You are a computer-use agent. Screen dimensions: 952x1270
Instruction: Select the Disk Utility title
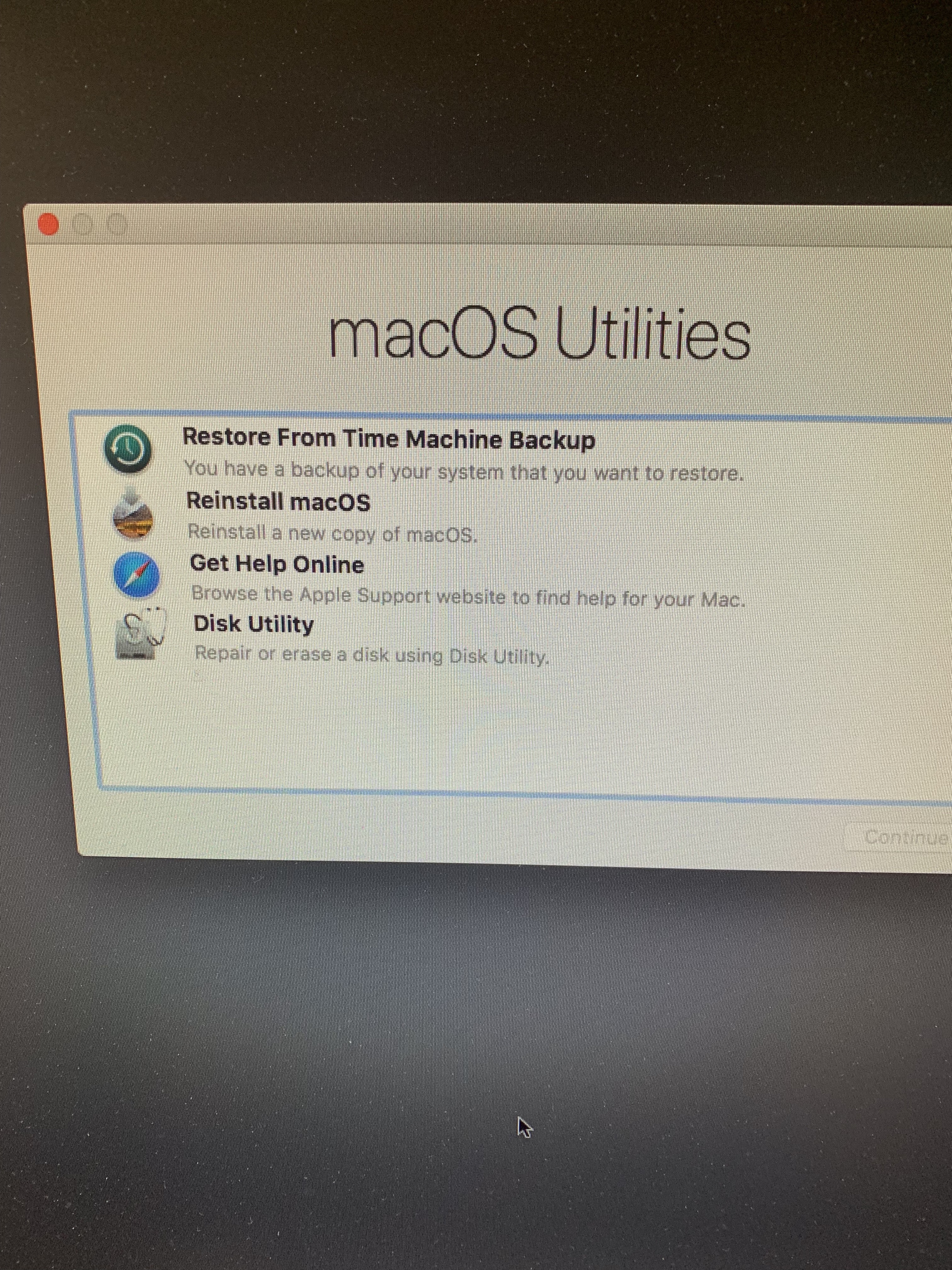pos(254,624)
